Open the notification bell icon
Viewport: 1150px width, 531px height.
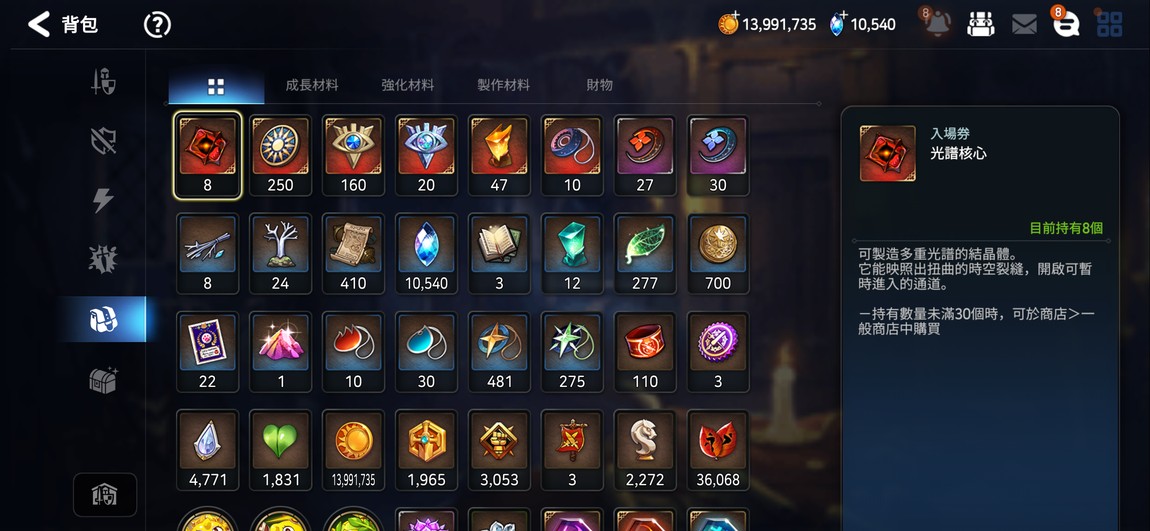937,23
